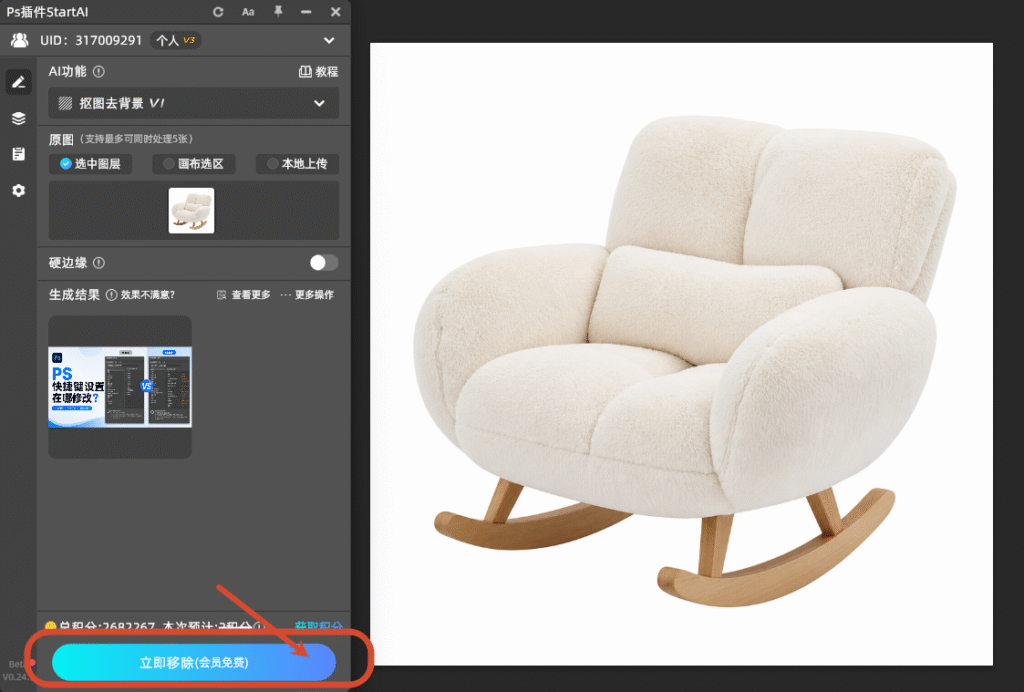Screen dimensions: 1024x692
Task: Click the 立即移除(会员免费) button
Action: tap(194, 662)
